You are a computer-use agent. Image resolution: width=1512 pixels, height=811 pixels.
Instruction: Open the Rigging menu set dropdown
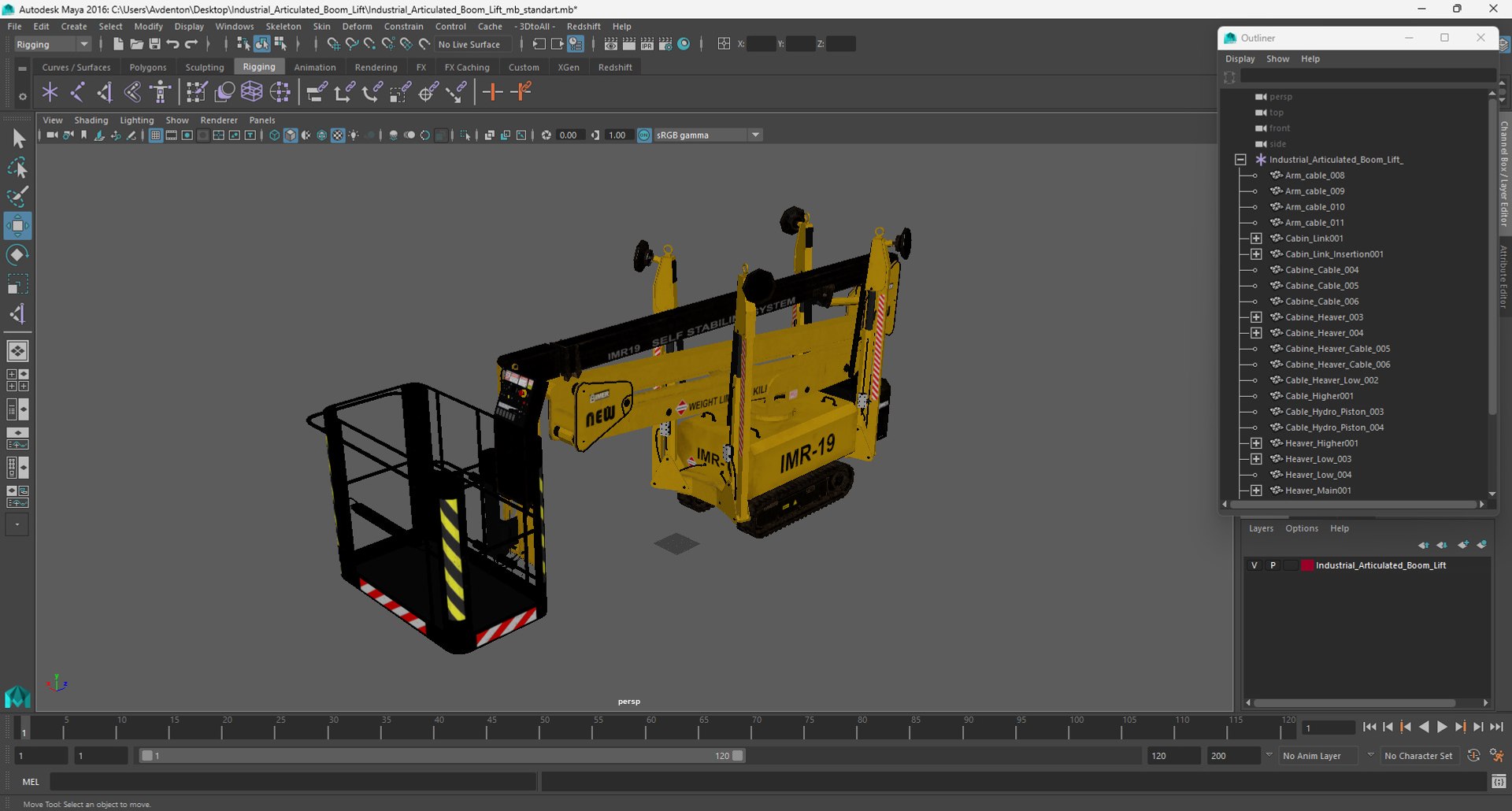[52, 45]
